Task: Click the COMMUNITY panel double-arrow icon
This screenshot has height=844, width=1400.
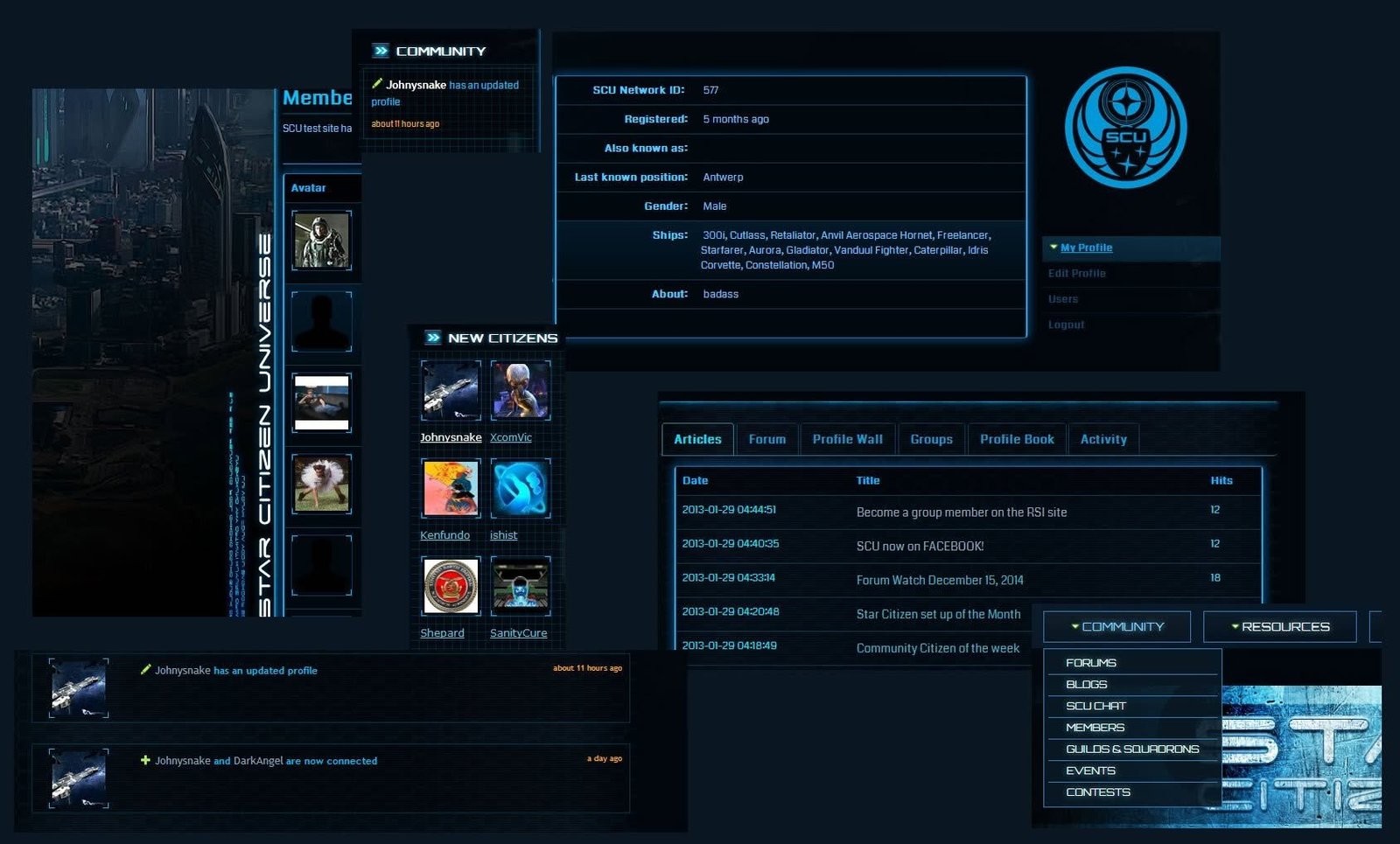Action: coord(381,51)
